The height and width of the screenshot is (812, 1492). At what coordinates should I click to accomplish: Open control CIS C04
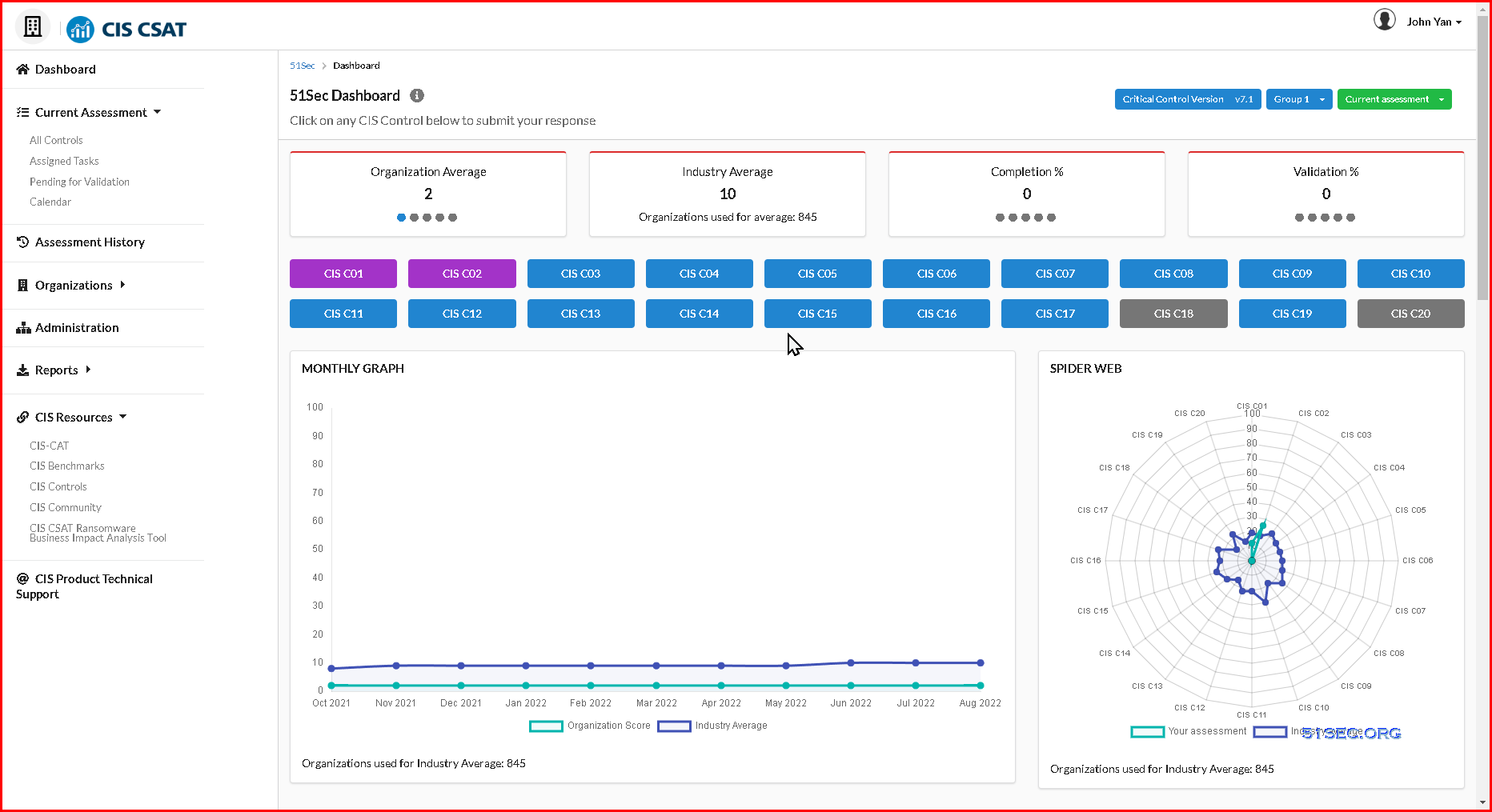click(x=699, y=274)
